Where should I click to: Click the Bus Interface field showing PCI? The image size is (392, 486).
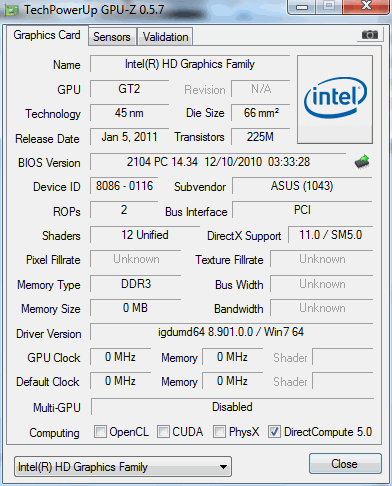(x=302, y=210)
